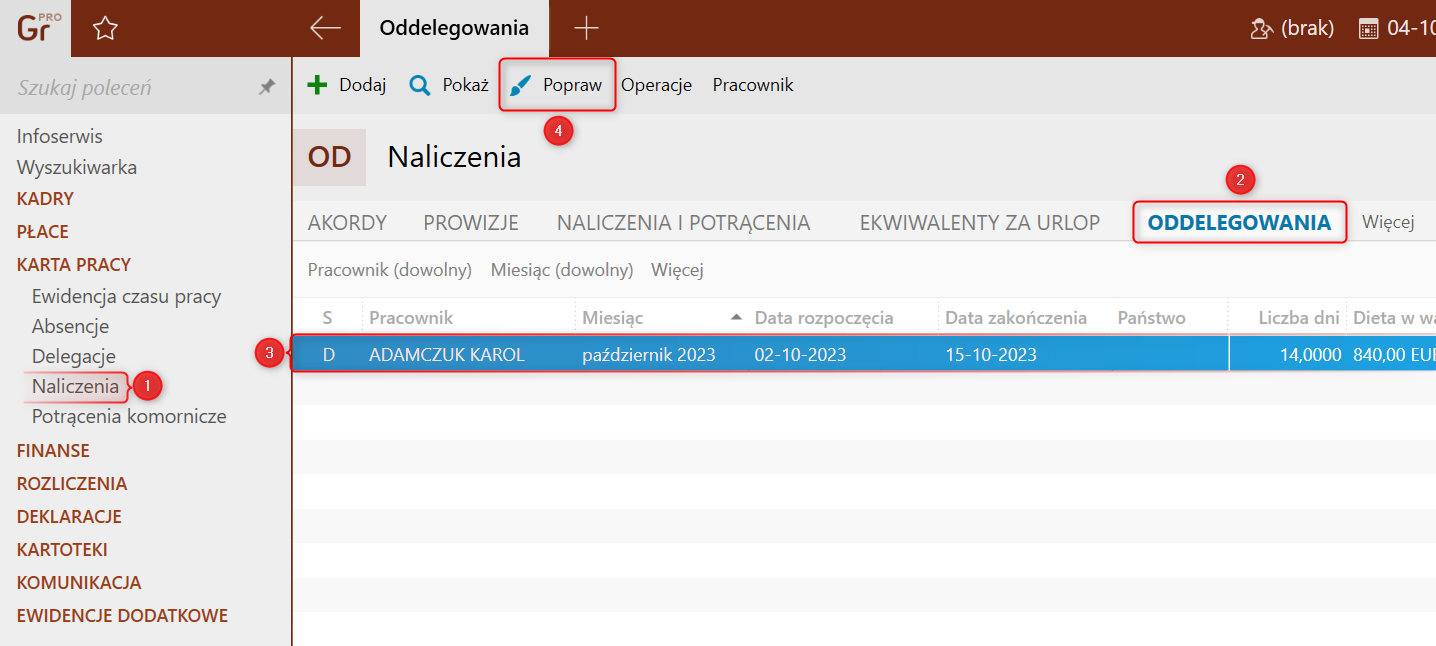Image resolution: width=1436 pixels, height=646 pixels.
Task: Sort by the Data rozpoczęcia column header
Action: coord(824,318)
